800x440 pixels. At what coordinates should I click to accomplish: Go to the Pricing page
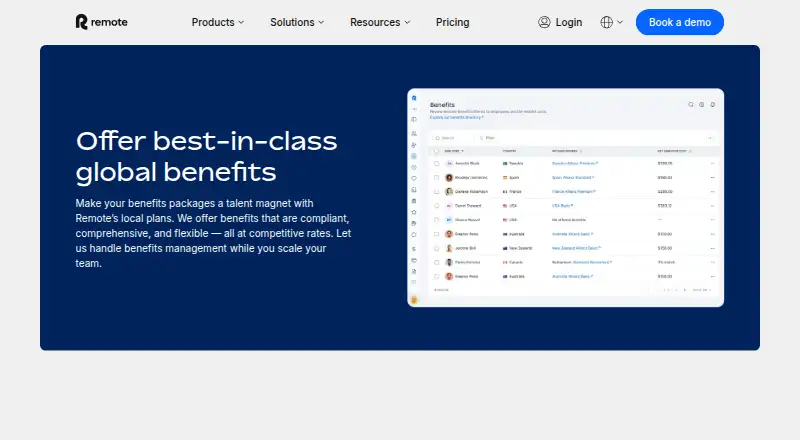[x=453, y=22]
